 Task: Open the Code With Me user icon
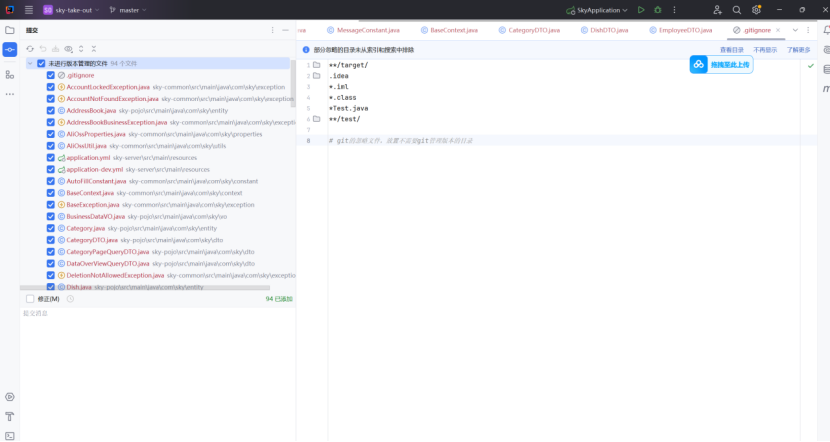717,10
